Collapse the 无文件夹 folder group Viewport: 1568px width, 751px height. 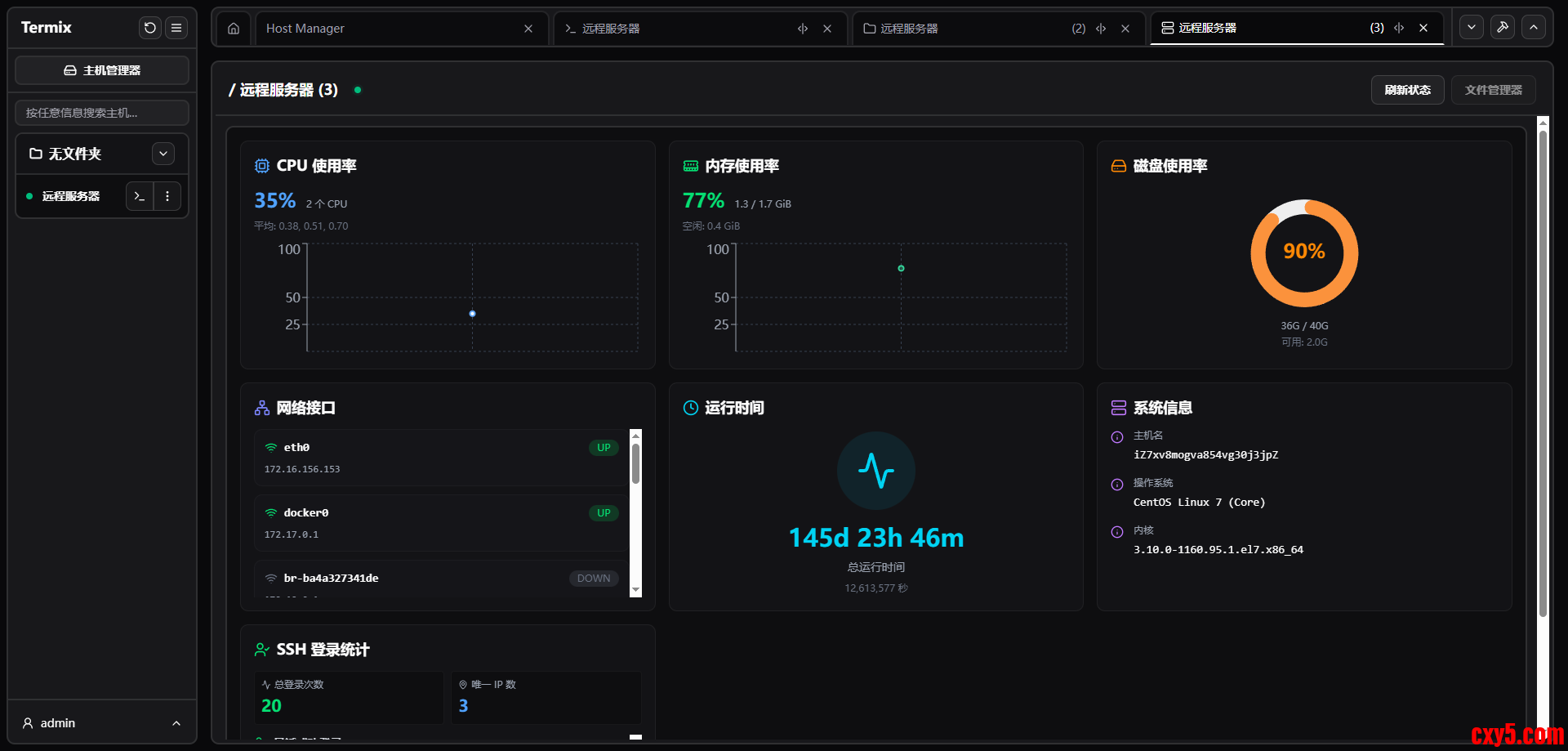[x=163, y=154]
